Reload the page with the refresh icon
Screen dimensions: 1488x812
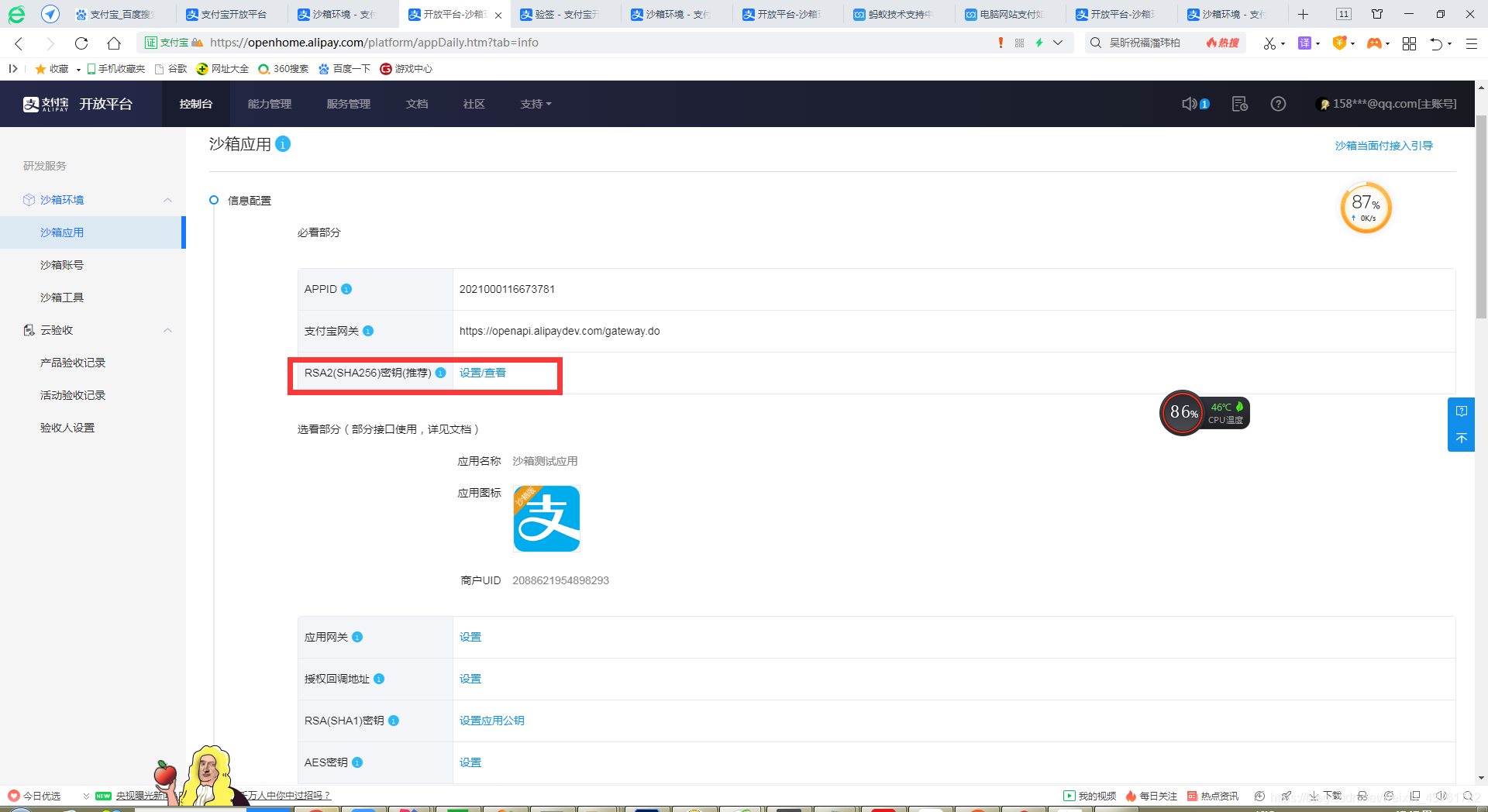point(81,43)
